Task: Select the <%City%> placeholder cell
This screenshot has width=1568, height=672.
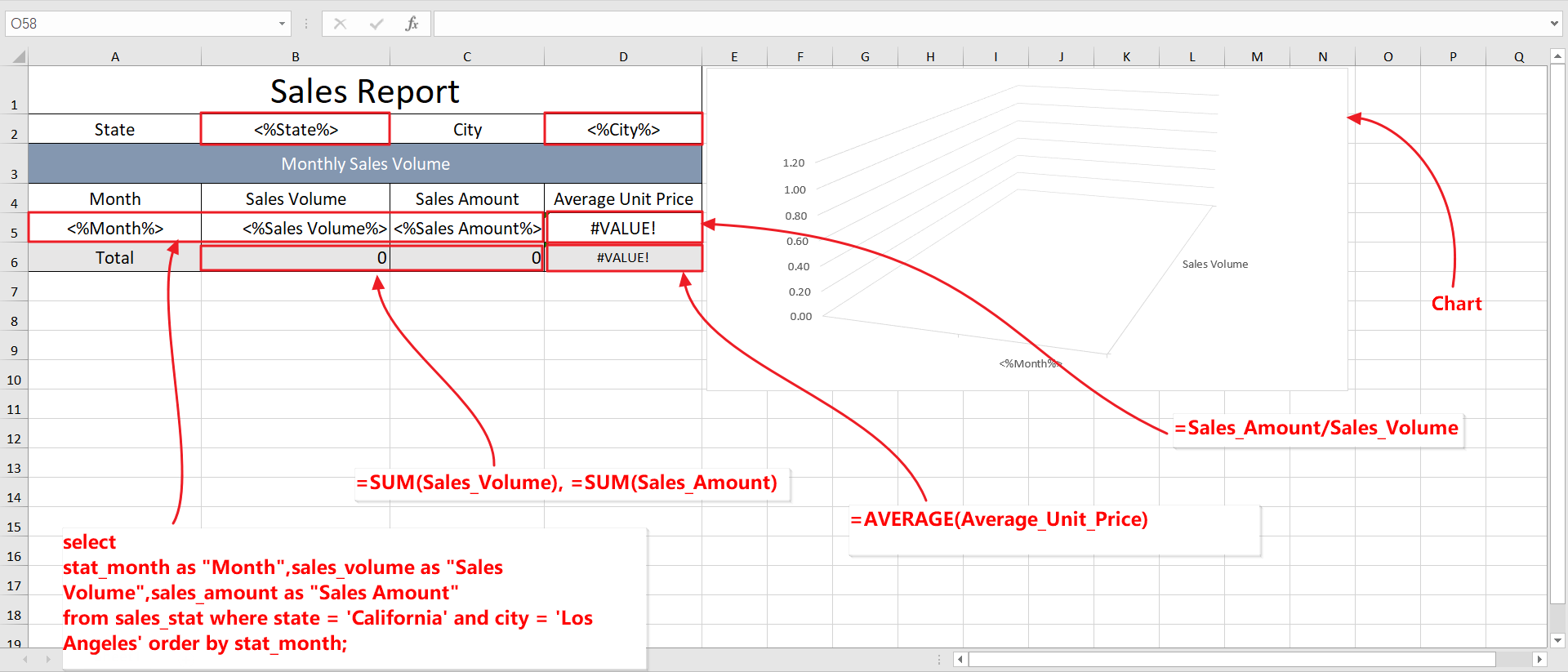Action: (623, 129)
